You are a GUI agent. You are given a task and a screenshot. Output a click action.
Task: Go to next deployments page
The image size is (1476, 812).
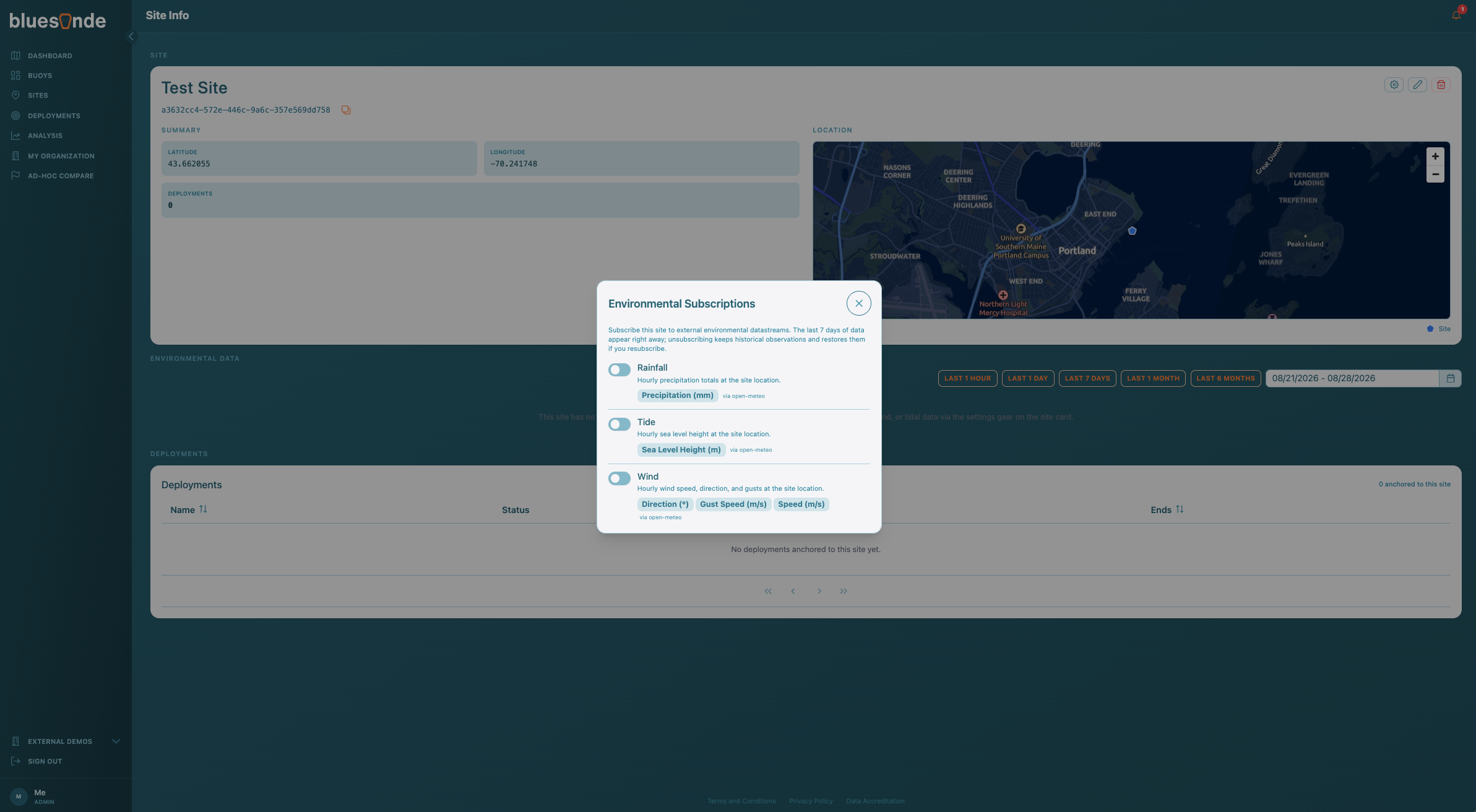tap(819, 591)
